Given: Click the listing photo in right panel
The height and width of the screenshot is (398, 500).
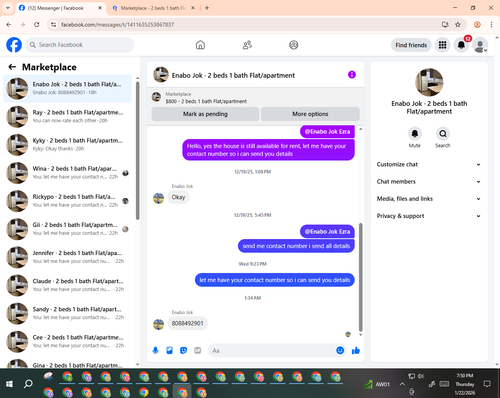Looking at the screenshot, I should click(x=429, y=82).
